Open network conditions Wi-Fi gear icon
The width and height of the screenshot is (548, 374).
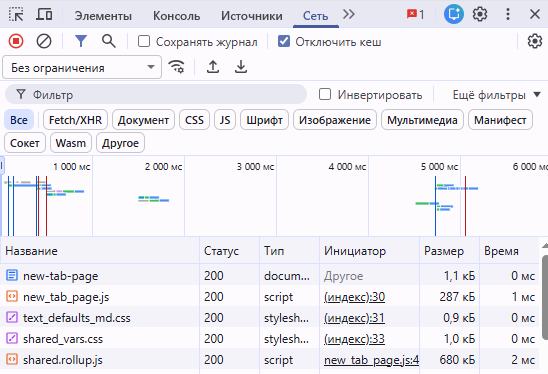[x=176, y=67]
